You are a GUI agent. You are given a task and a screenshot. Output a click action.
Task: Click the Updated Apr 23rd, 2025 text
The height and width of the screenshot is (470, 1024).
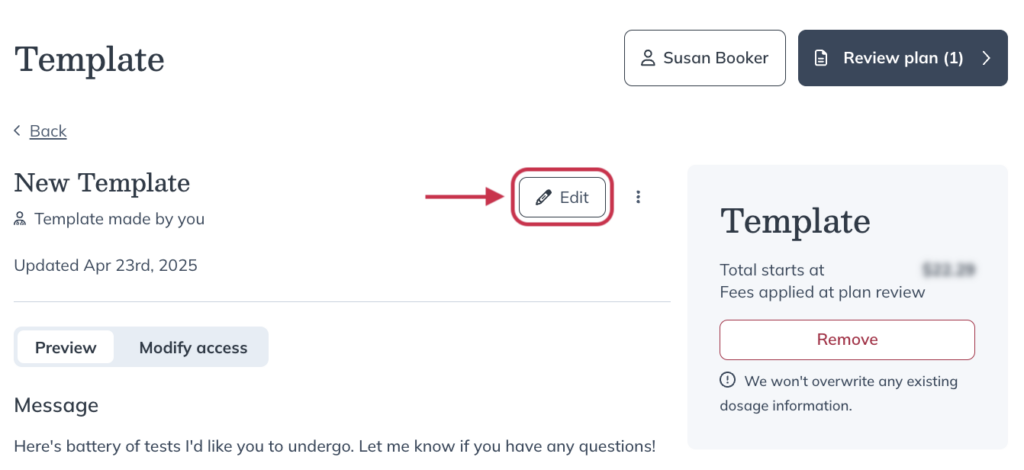pyautogui.click(x=105, y=266)
